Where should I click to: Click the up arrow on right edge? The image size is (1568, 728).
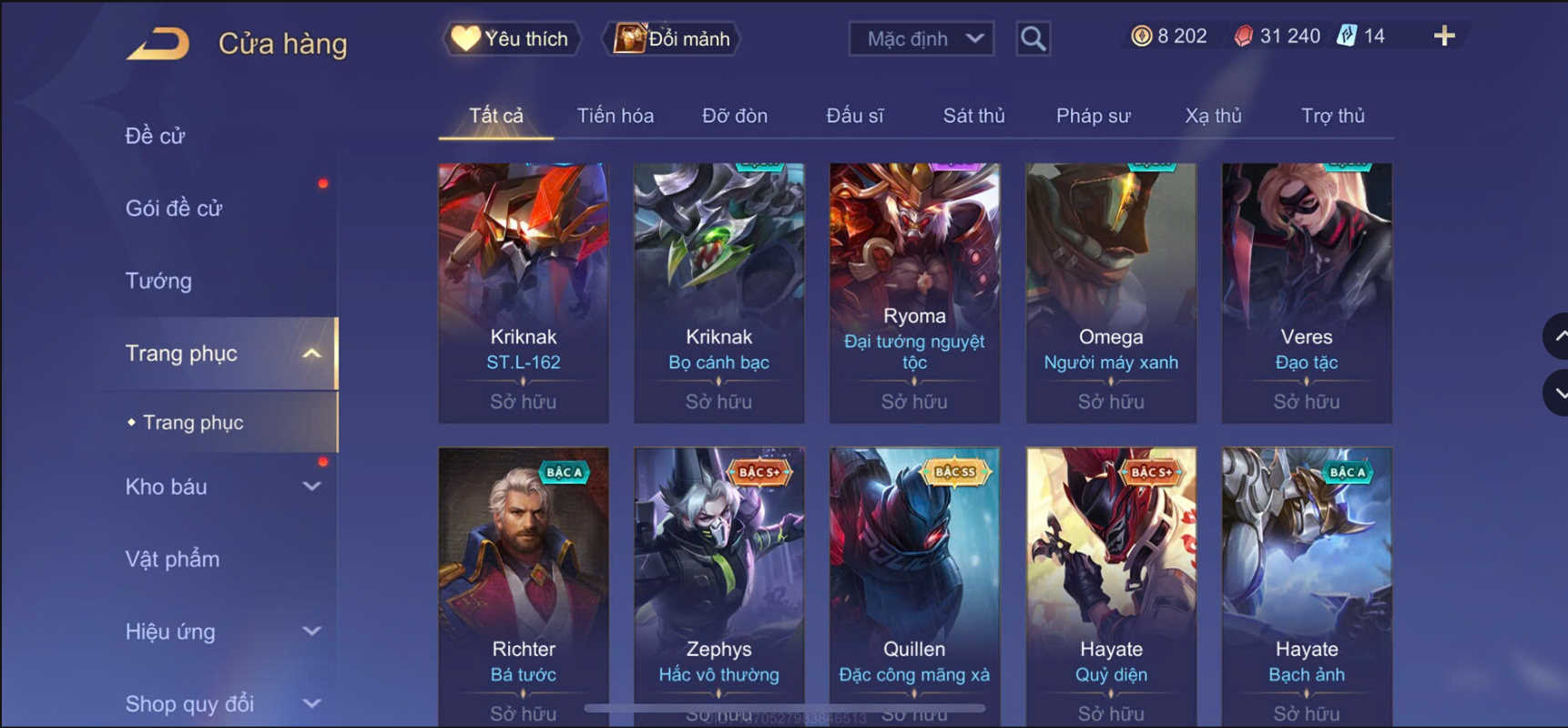pos(1557,336)
